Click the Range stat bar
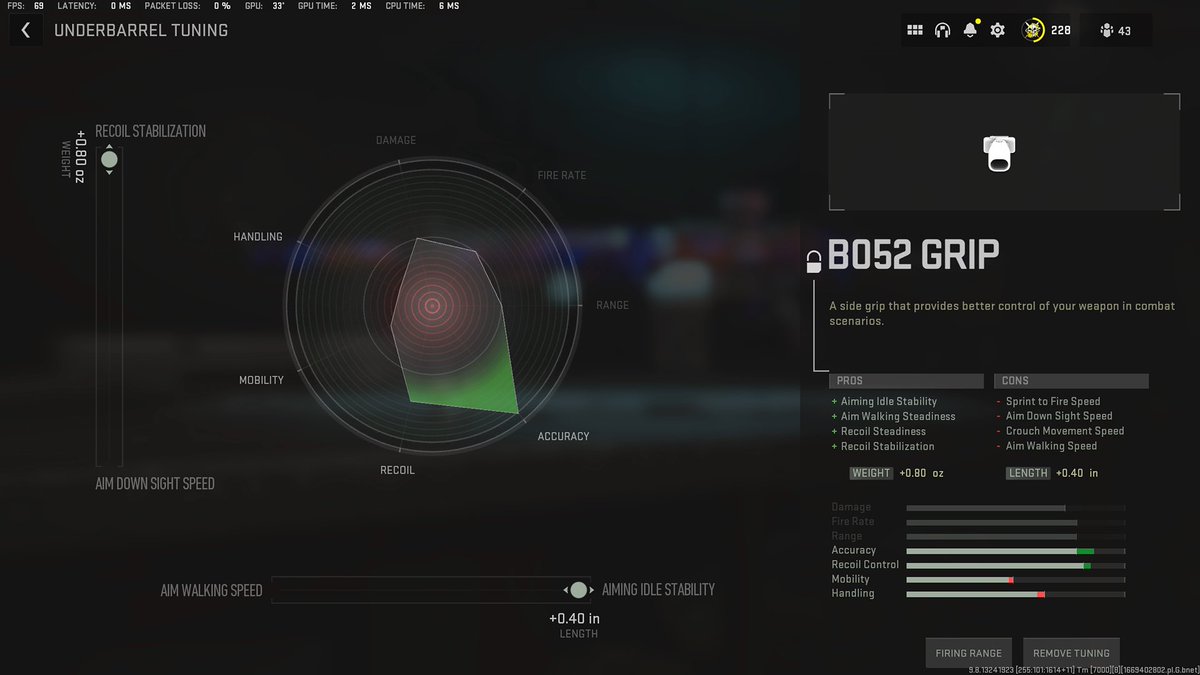The image size is (1200, 675). coord(1016,537)
